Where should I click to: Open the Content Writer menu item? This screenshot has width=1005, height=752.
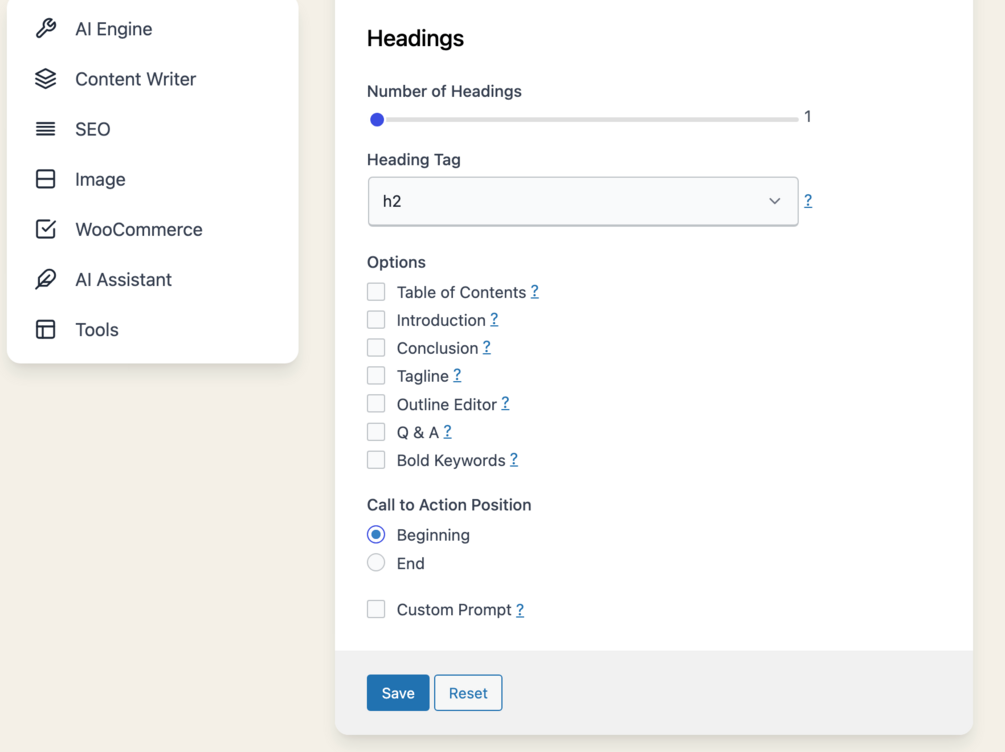(135, 79)
